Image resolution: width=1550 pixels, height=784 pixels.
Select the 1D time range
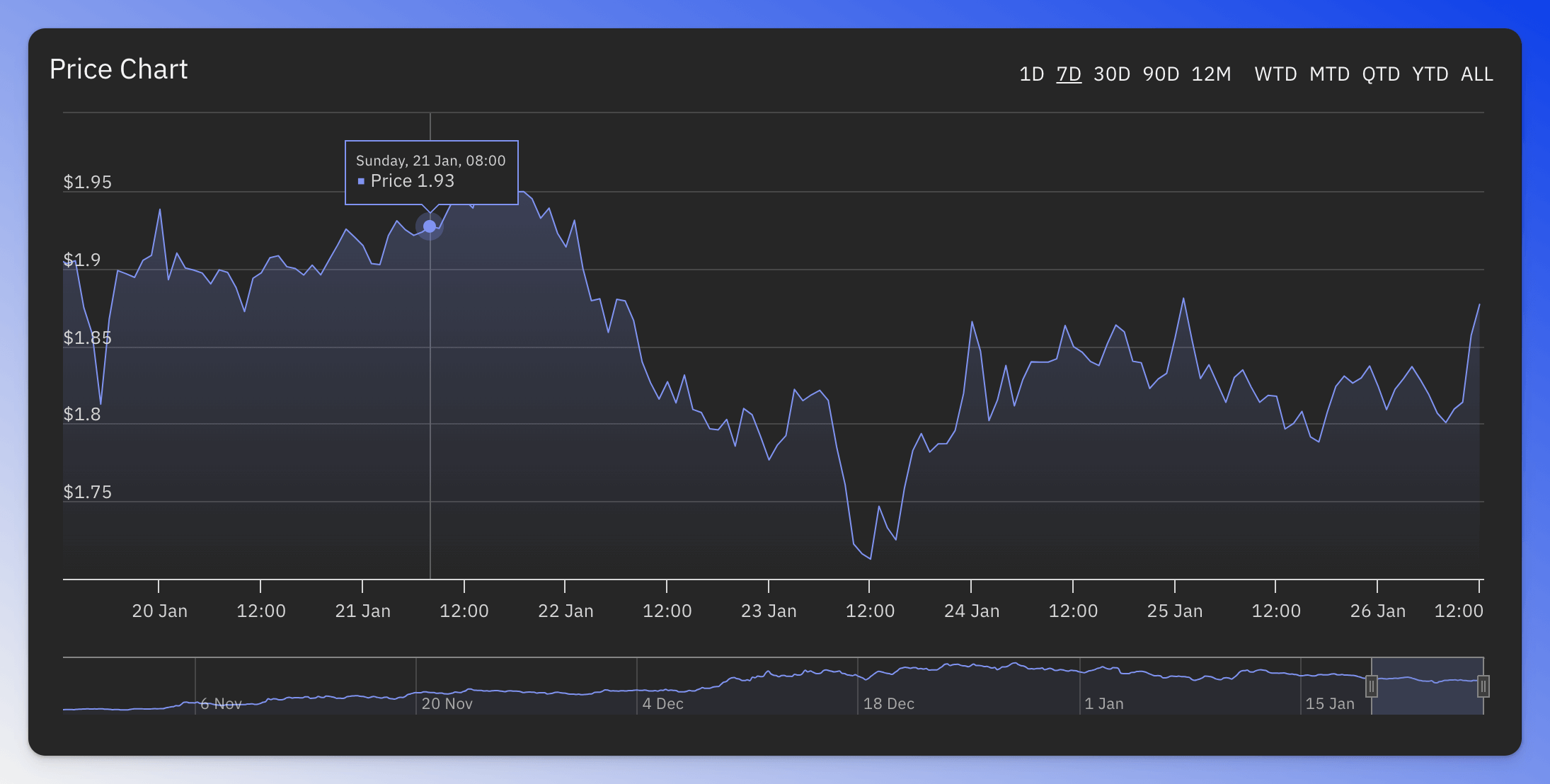click(x=1031, y=74)
